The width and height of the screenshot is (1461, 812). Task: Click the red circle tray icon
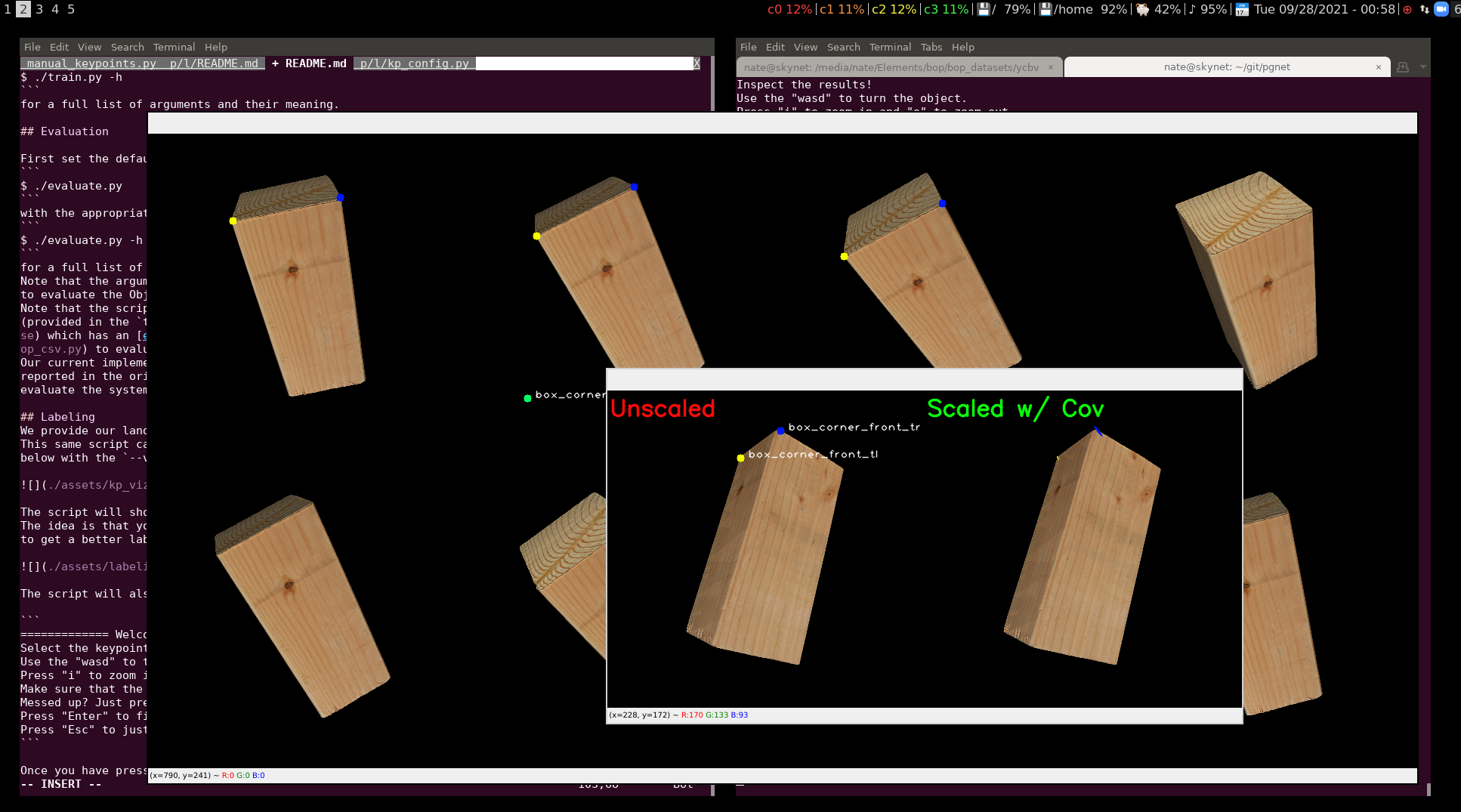[1407, 9]
